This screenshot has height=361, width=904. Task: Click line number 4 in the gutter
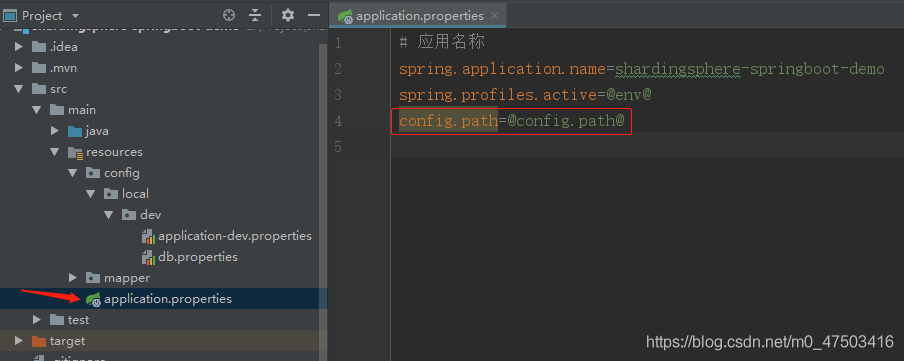[337, 121]
